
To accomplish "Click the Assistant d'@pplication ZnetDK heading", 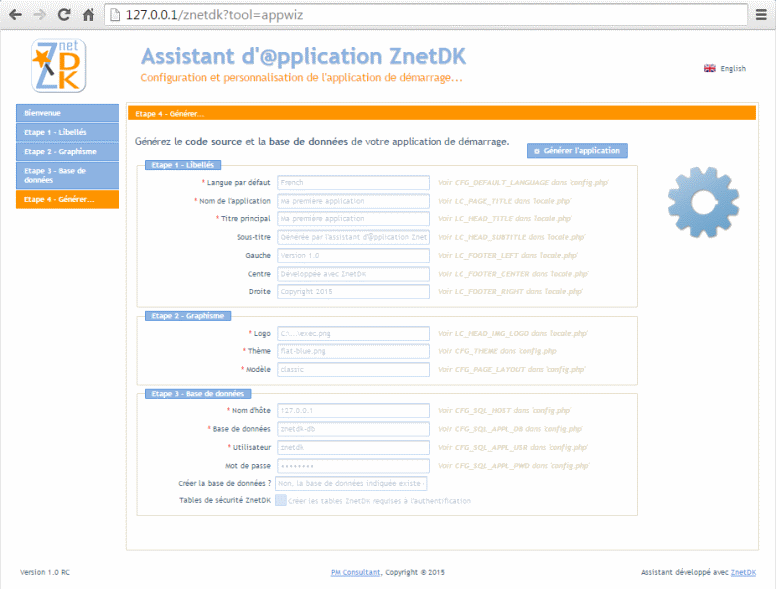I will tap(303, 56).
